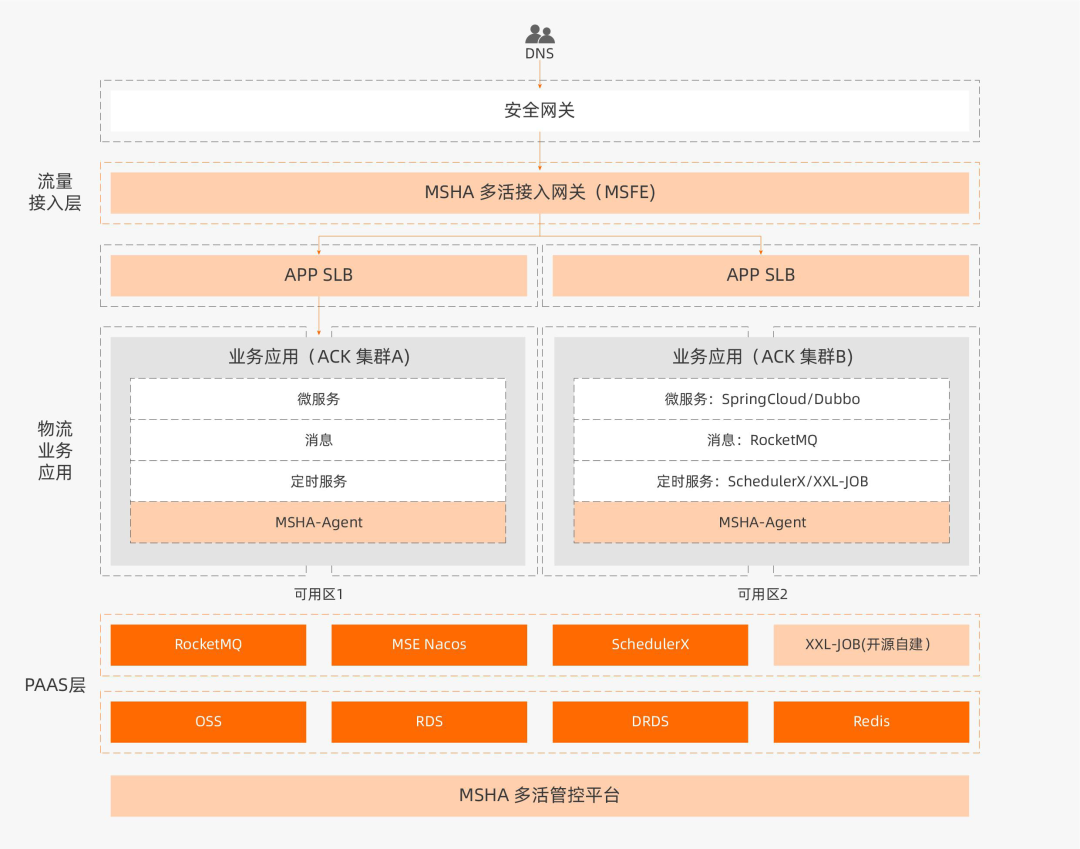Click the 消息 row in cluster A
Viewport: 1080px width, 849px height.
coord(318,440)
